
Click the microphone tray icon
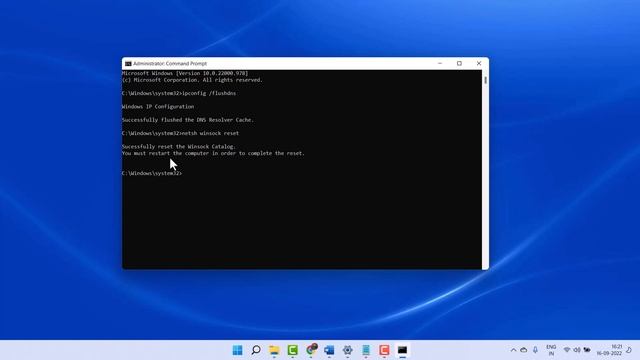coord(535,350)
